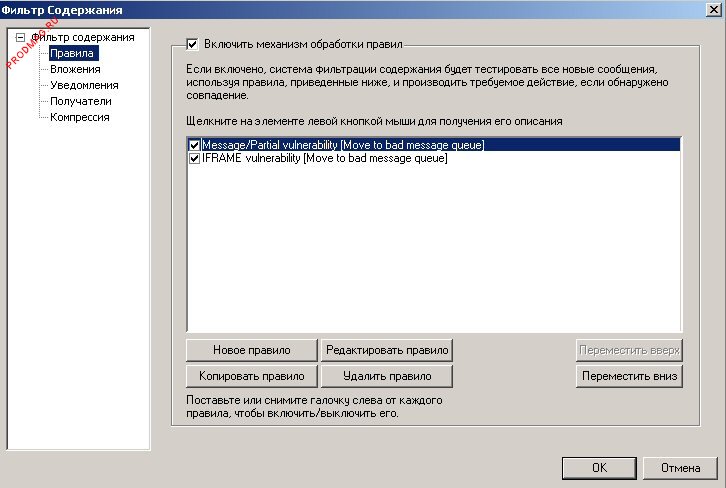Close the Фильтр Содержания window

(710, 9)
